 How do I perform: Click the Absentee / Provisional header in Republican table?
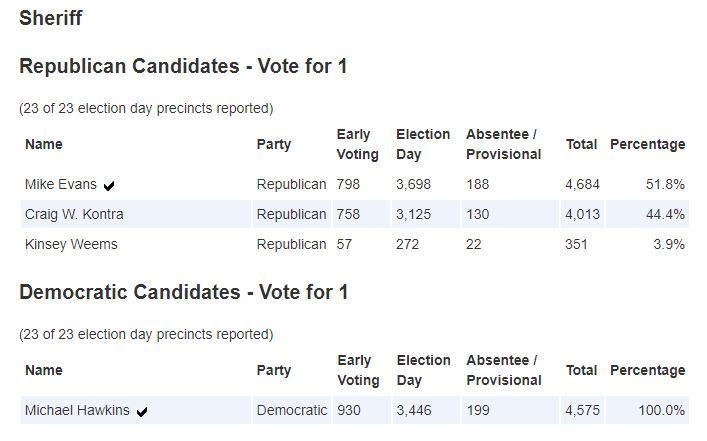pos(504,144)
